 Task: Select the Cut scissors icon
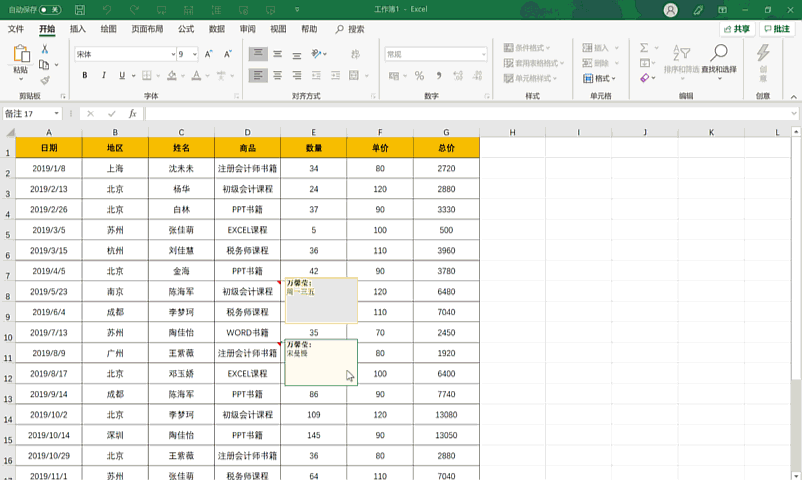click(44, 49)
